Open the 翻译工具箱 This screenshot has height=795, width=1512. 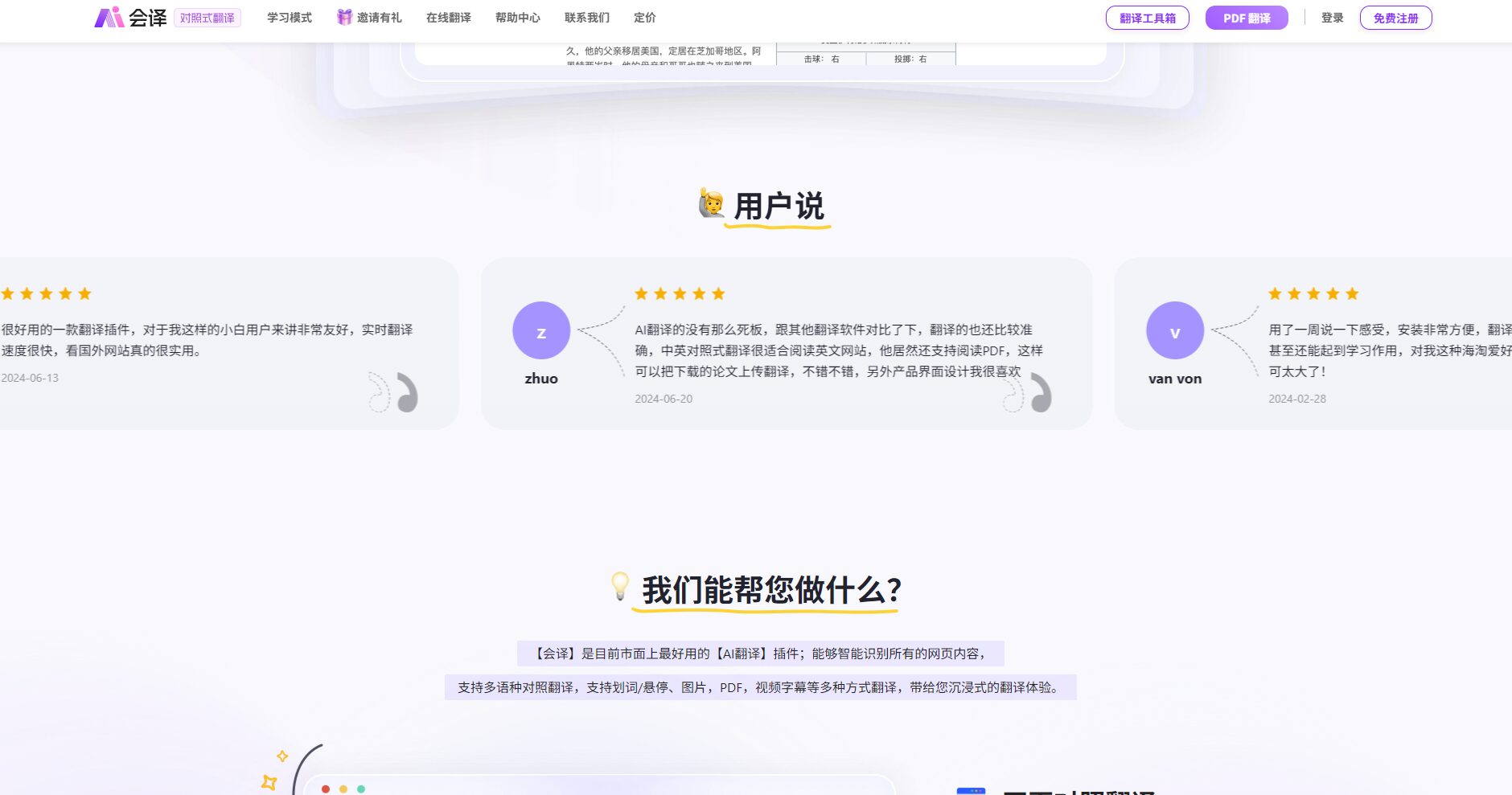click(1148, 17)
